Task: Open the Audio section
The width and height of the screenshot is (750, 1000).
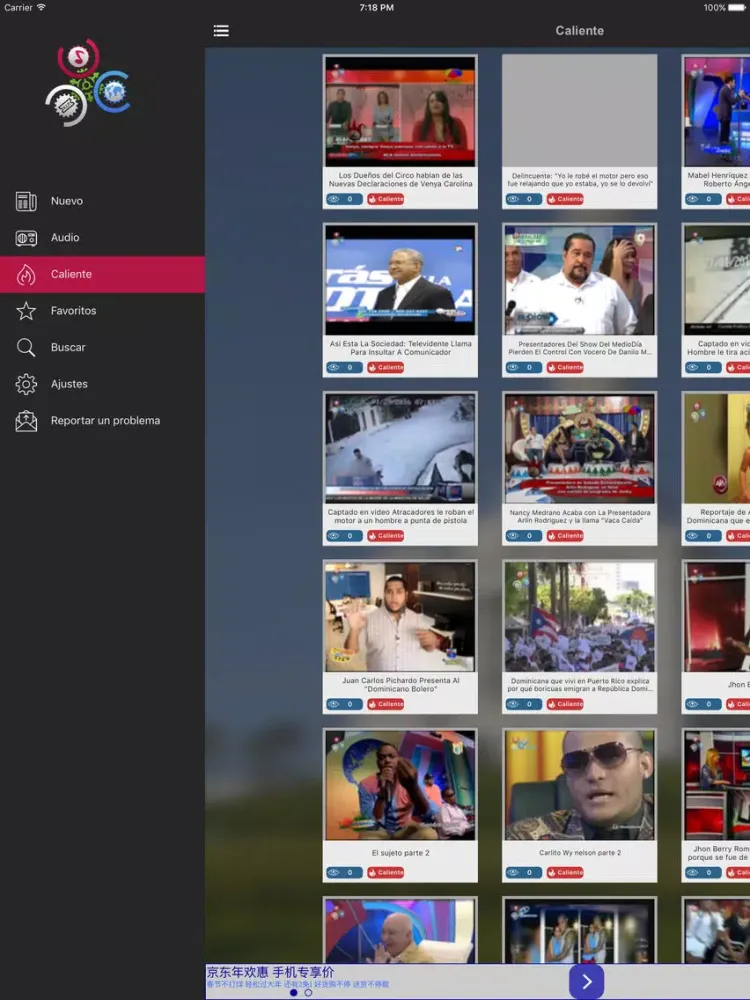Action: 102,238
